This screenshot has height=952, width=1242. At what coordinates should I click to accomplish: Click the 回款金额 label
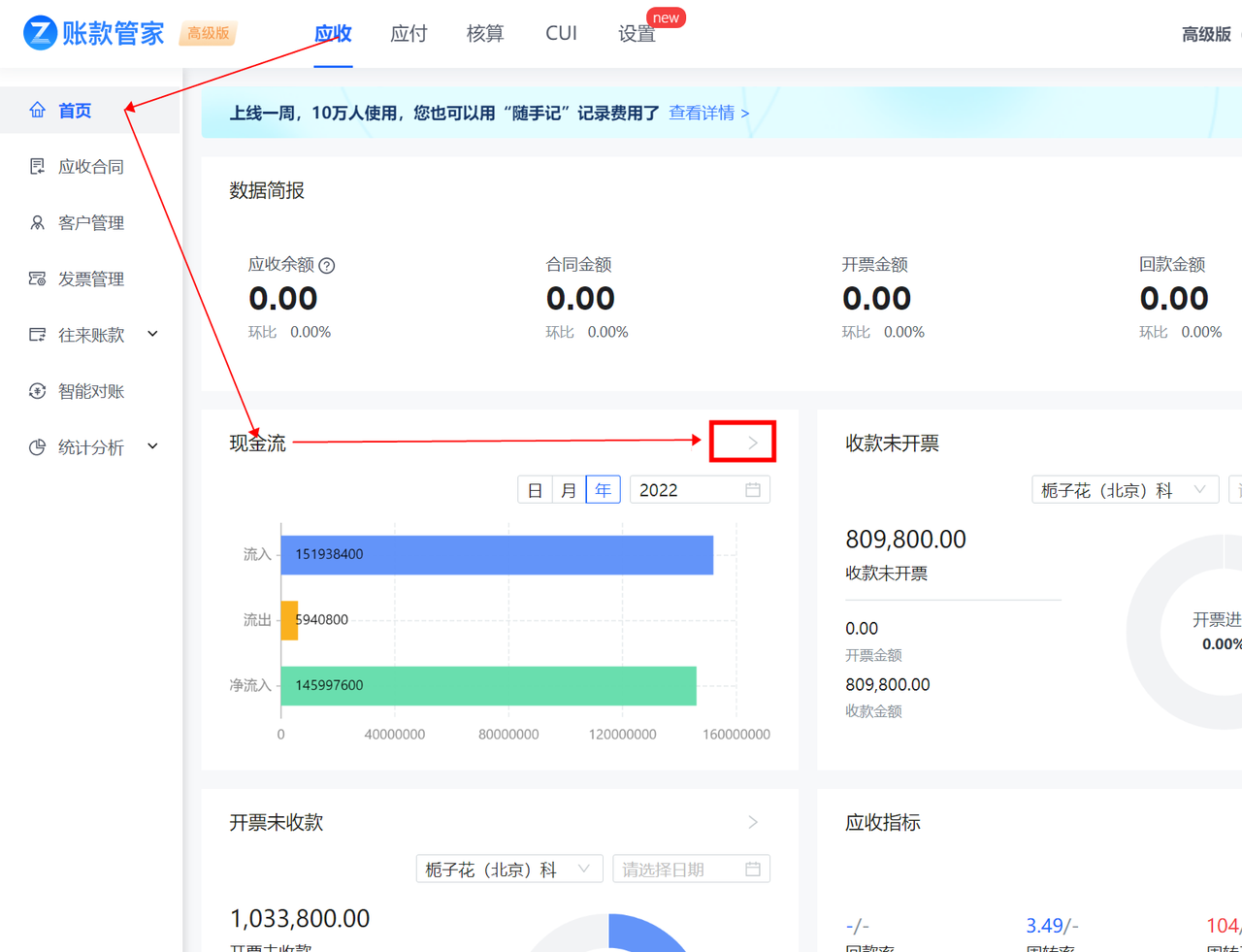1172,264
